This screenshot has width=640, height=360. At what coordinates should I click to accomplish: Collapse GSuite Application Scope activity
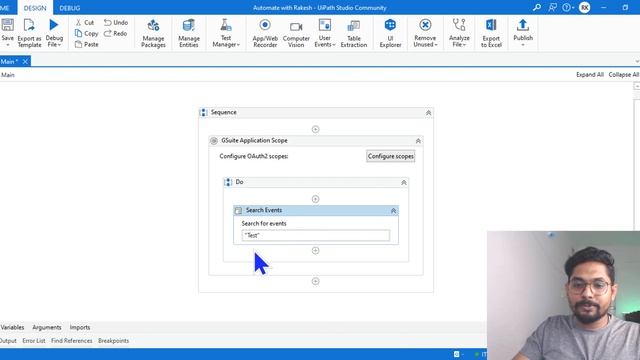418,141
